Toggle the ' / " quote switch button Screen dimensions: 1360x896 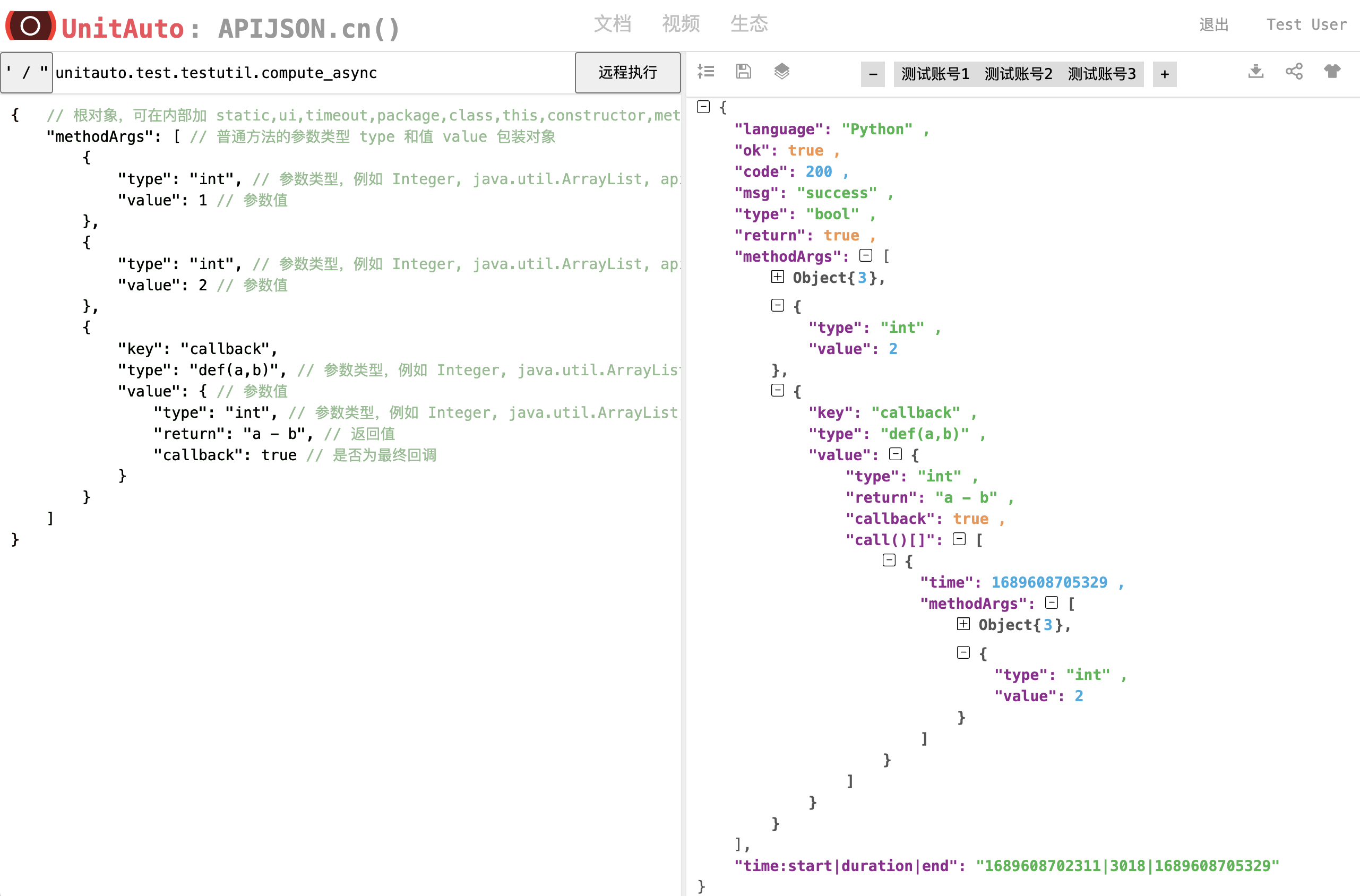pyautogui.click(x=27, y=73)
